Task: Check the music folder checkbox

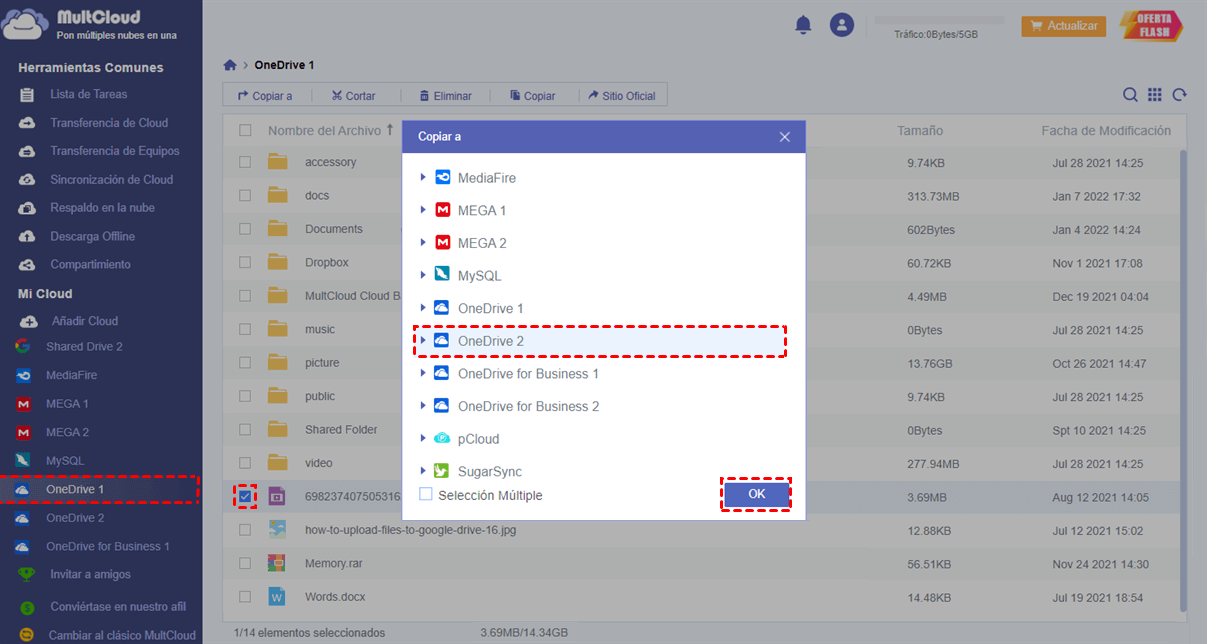Action: click(245, 329)
